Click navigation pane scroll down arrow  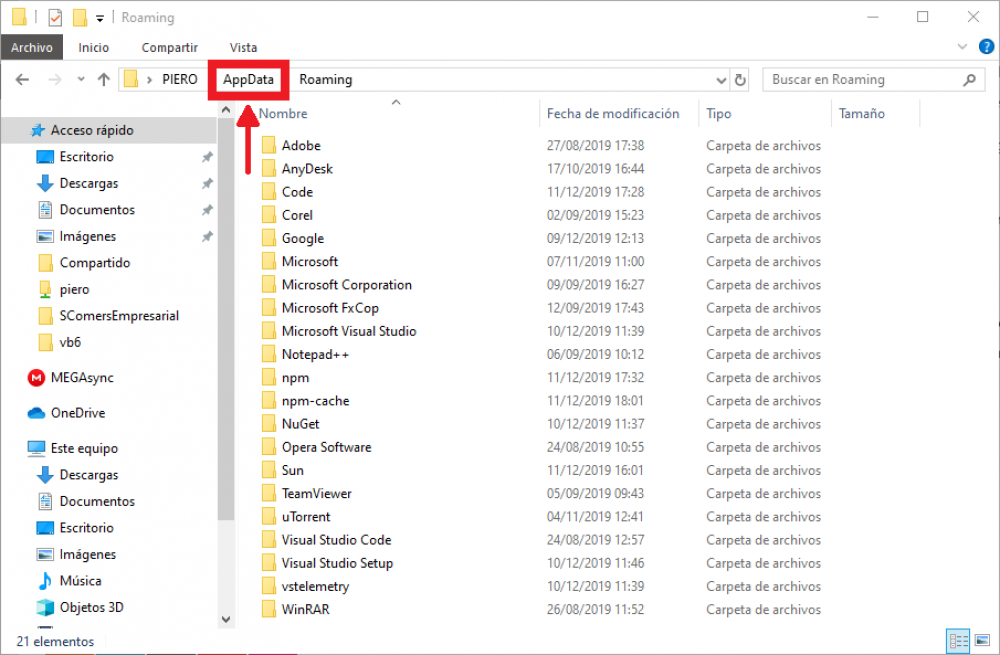point(226,619)
